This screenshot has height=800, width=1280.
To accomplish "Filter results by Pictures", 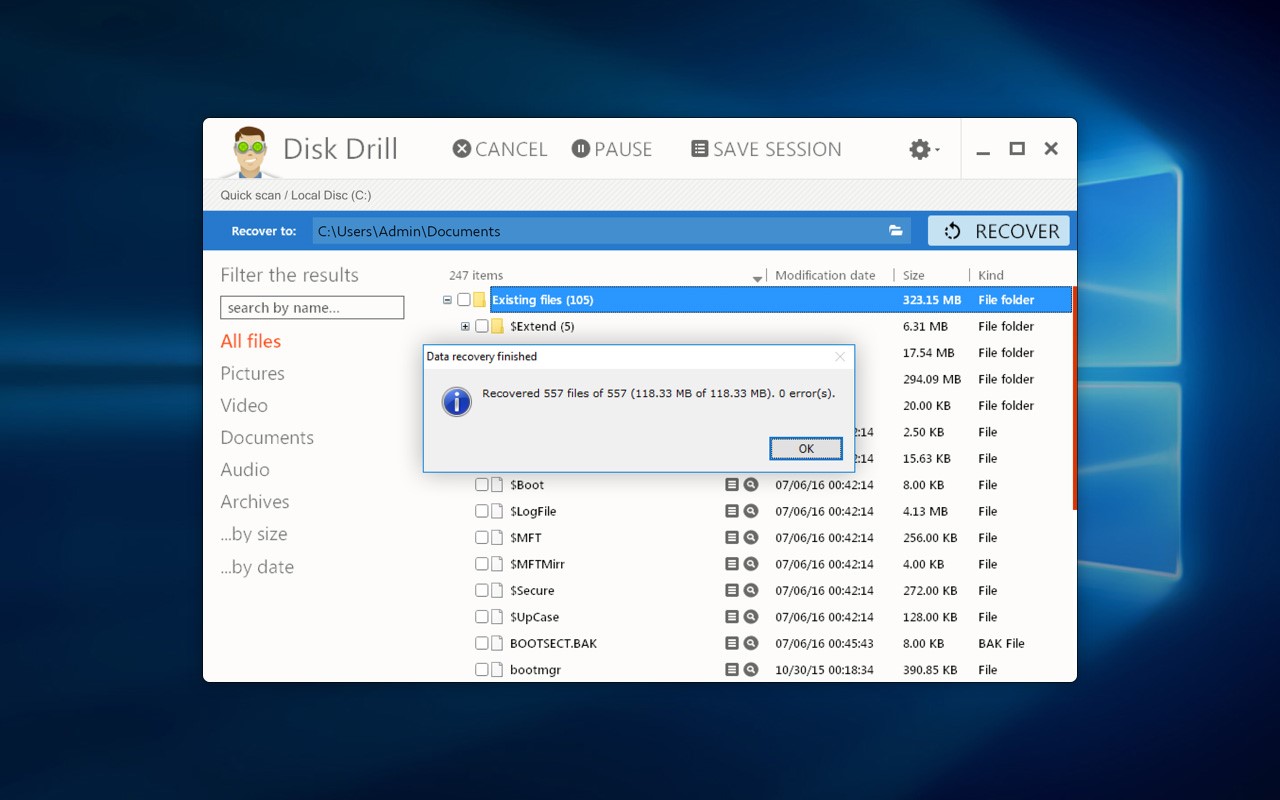I will click(252, 373).
